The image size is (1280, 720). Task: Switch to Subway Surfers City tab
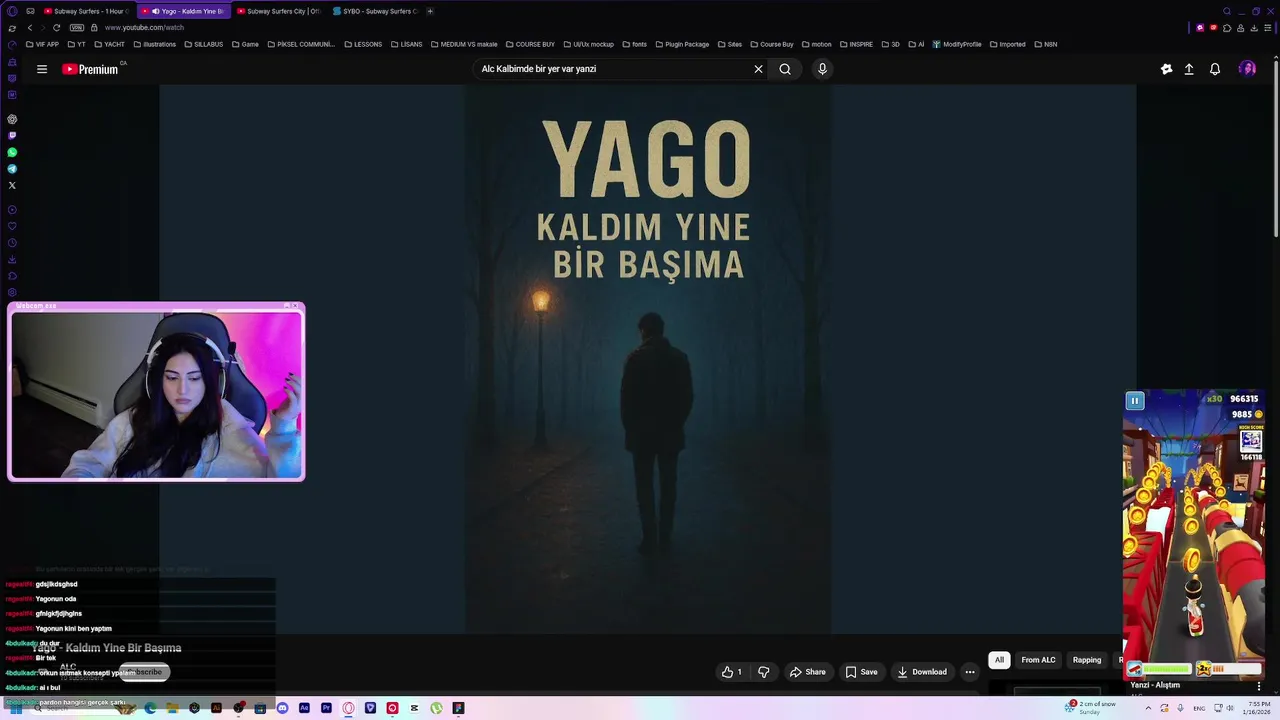[x=278, y=11]
